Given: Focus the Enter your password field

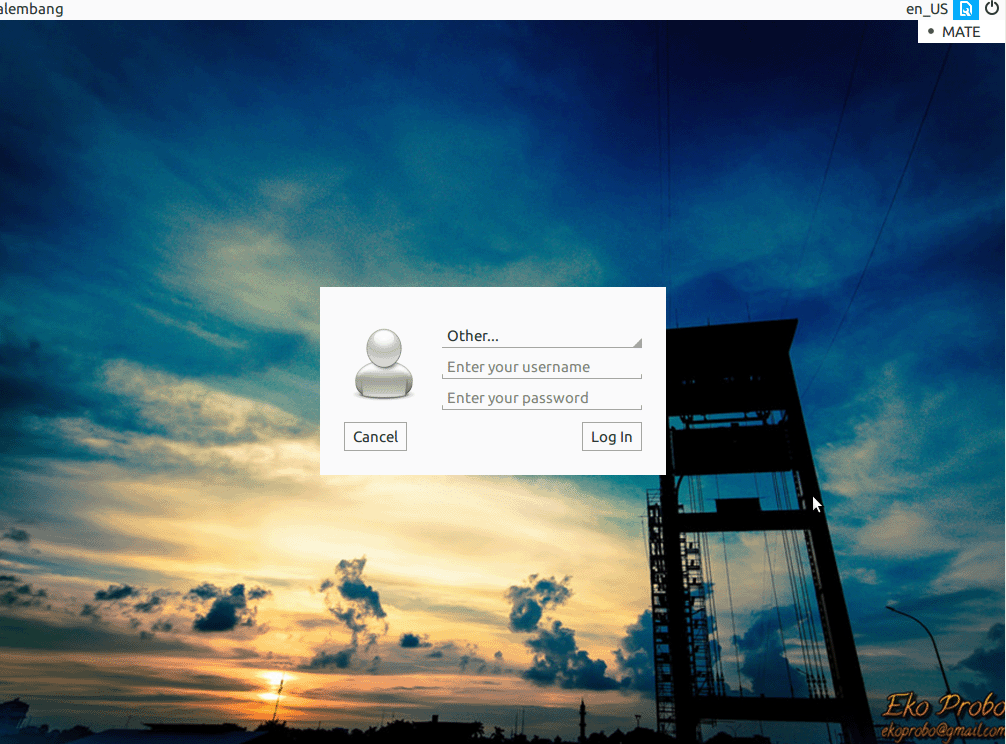Looking at the screenshot, I should [x=541, y=398].
